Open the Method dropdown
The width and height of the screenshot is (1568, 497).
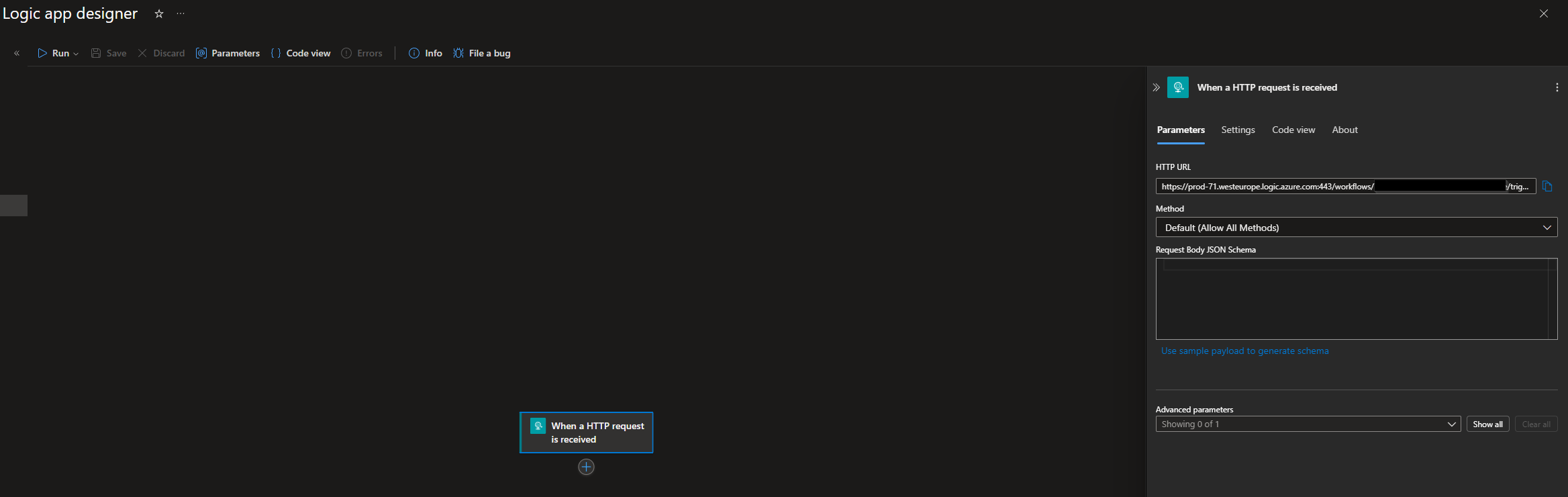coord(1357,228)
